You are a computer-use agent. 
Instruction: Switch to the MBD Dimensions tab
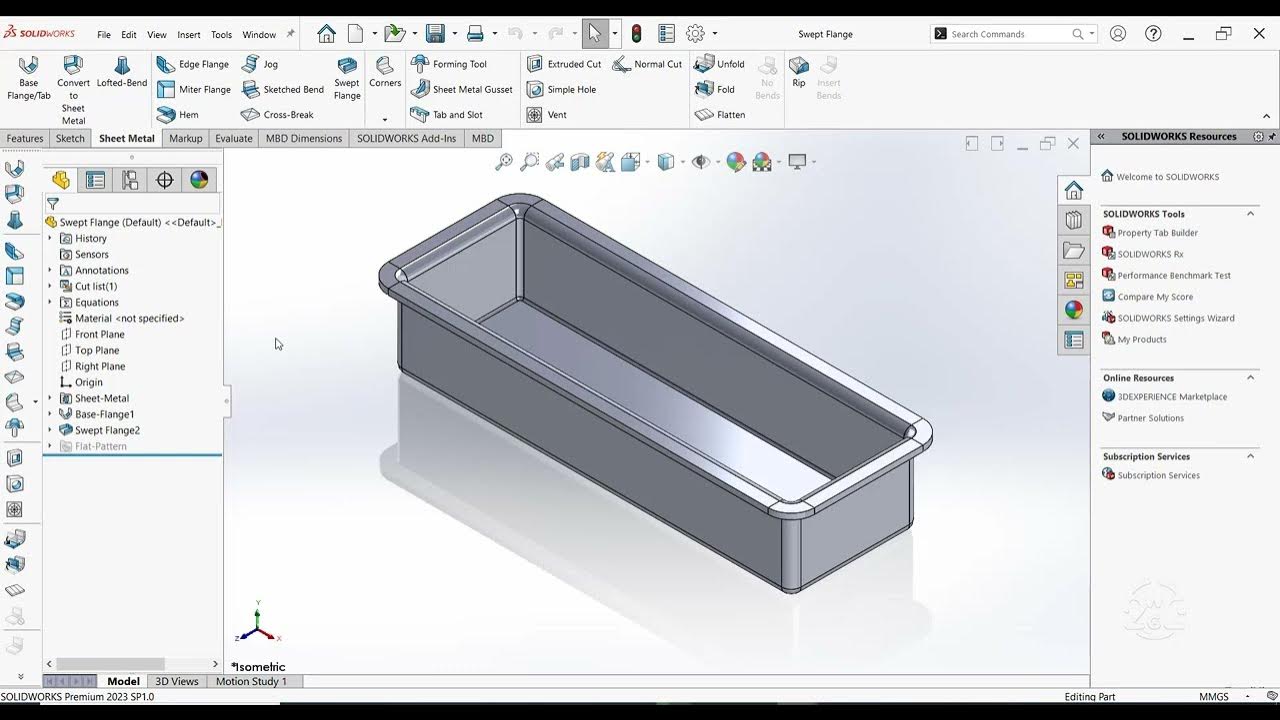coord(304,139)
